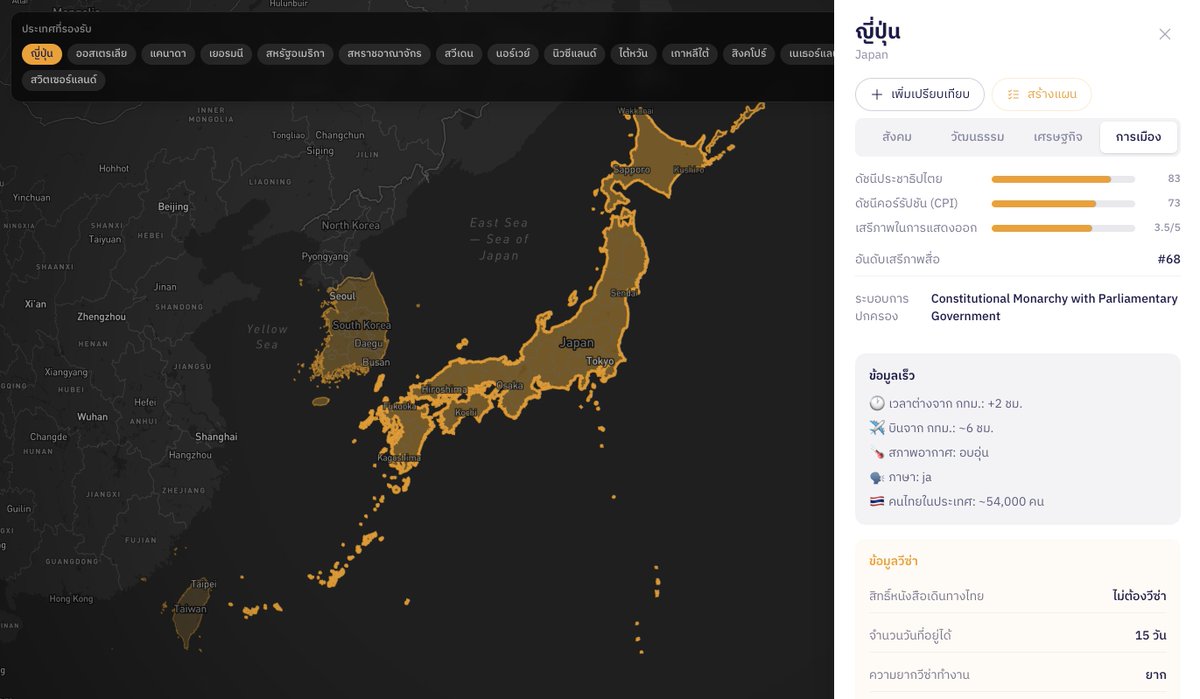Click the Tokyo label on the map
This screenshot has height=699, width=1200.
click(x=600, y=361)
